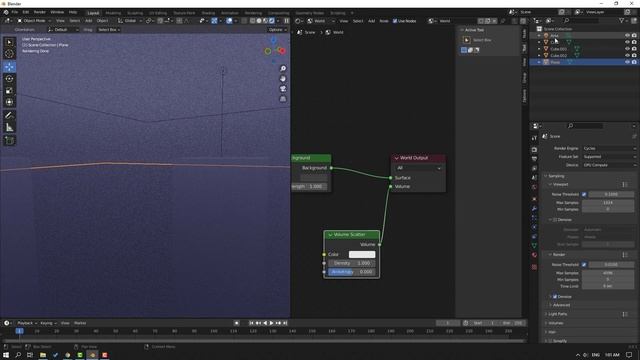
Task: Open Object Mode dropdown
Action: (x=34, y=21)
